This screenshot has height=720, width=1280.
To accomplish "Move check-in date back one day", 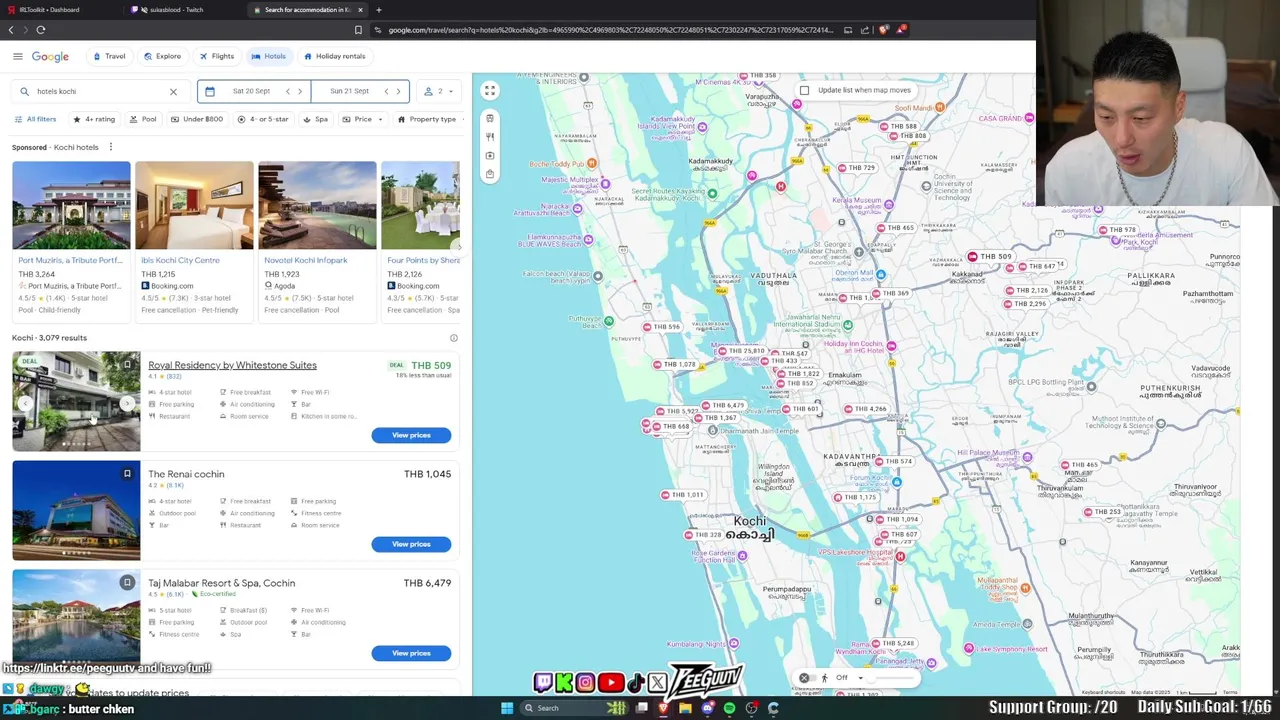I will click(x=288, y=91).
